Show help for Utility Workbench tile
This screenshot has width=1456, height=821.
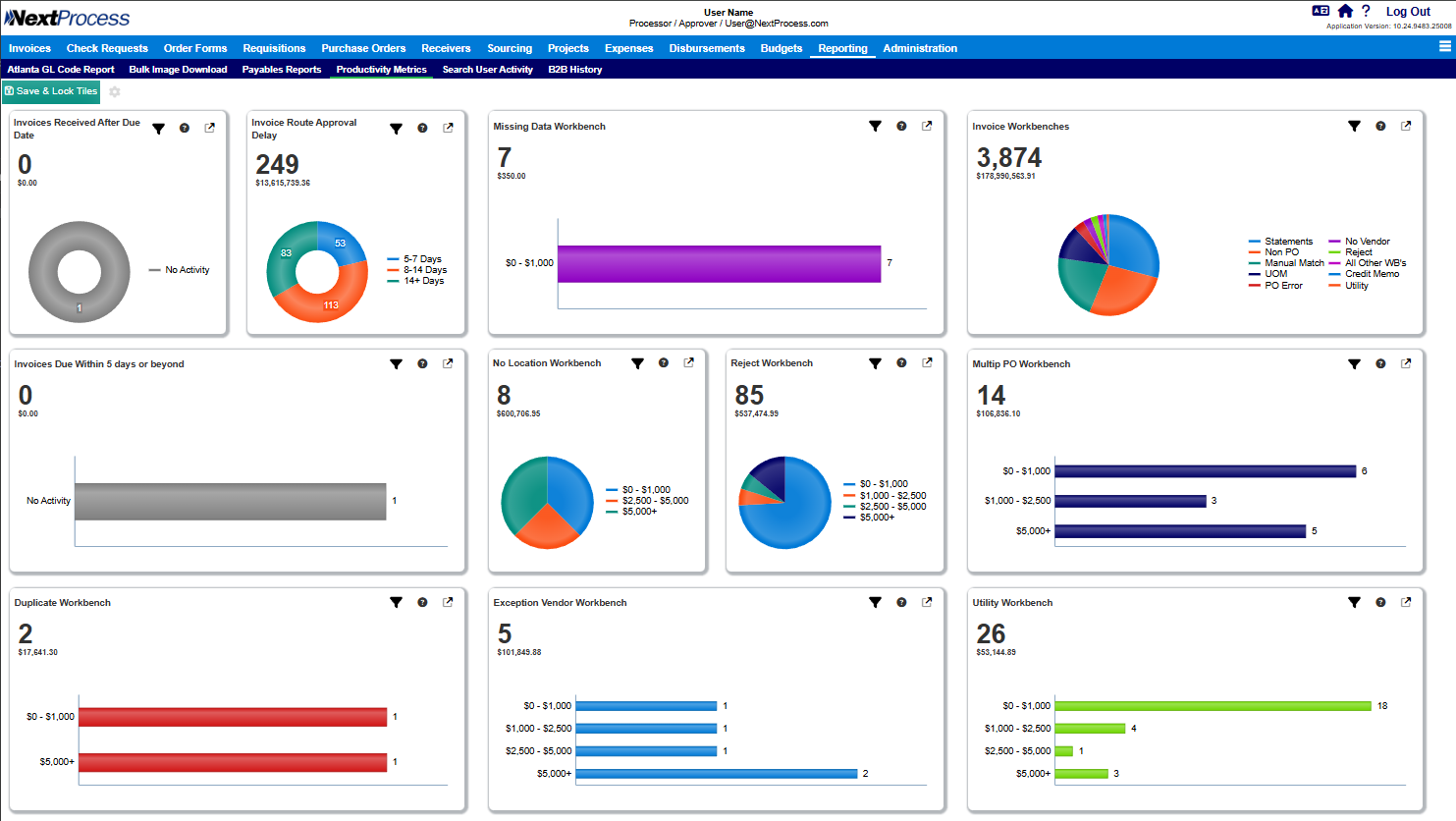(1380, 603)
